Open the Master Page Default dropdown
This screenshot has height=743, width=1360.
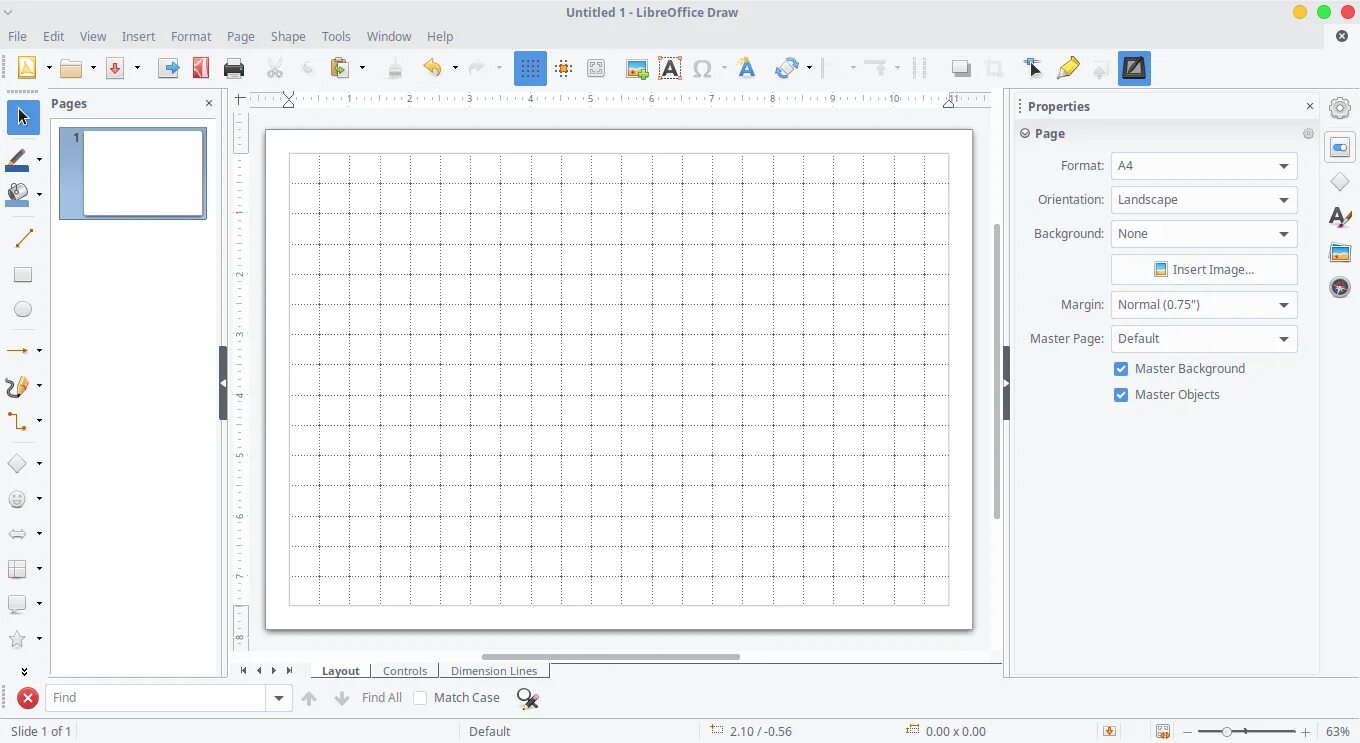pyautogui.click(x=1204, y=339)
